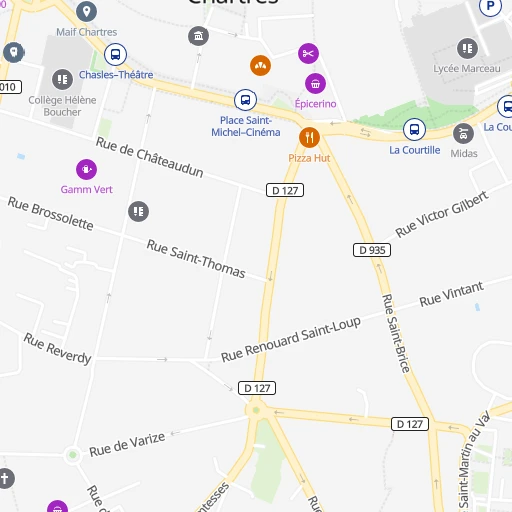512x512 pixels.
Task: Click the roundabout south of Rue Renouard Saint-Loup
Action: tap(256, 410)
